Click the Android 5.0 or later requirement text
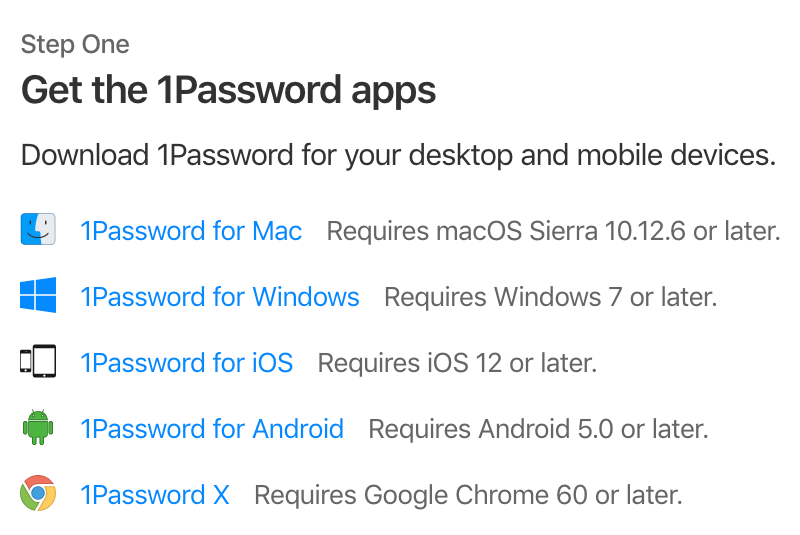 coord(538,428)
